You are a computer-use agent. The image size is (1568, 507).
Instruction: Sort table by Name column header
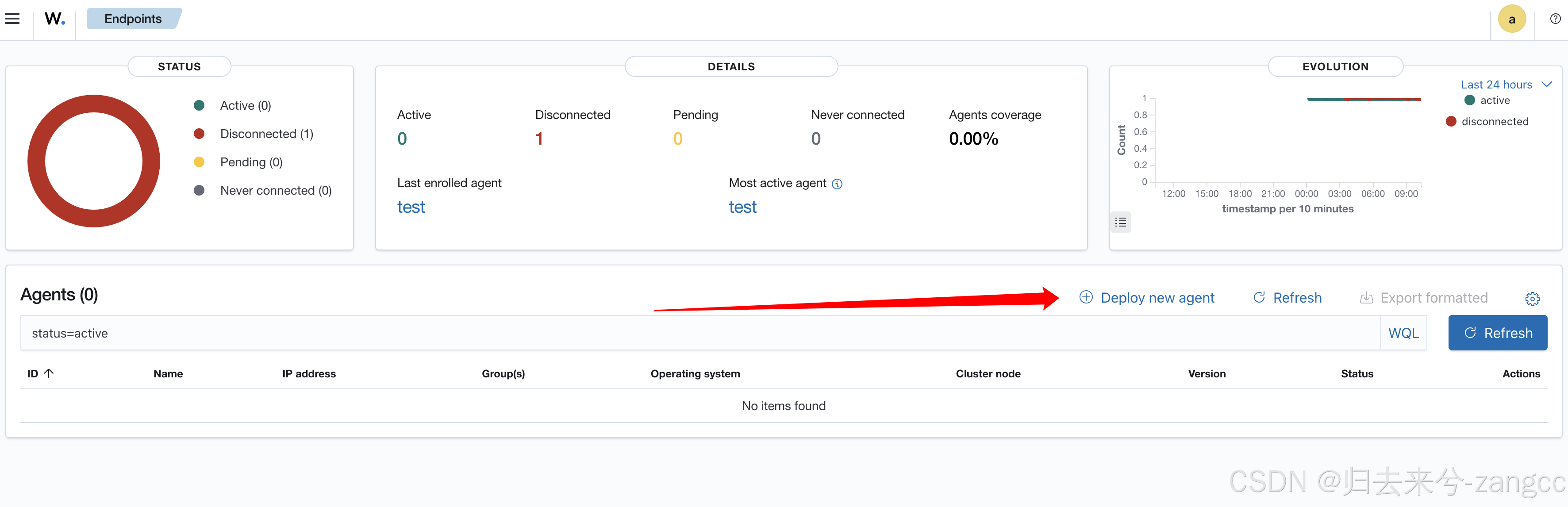168,374
